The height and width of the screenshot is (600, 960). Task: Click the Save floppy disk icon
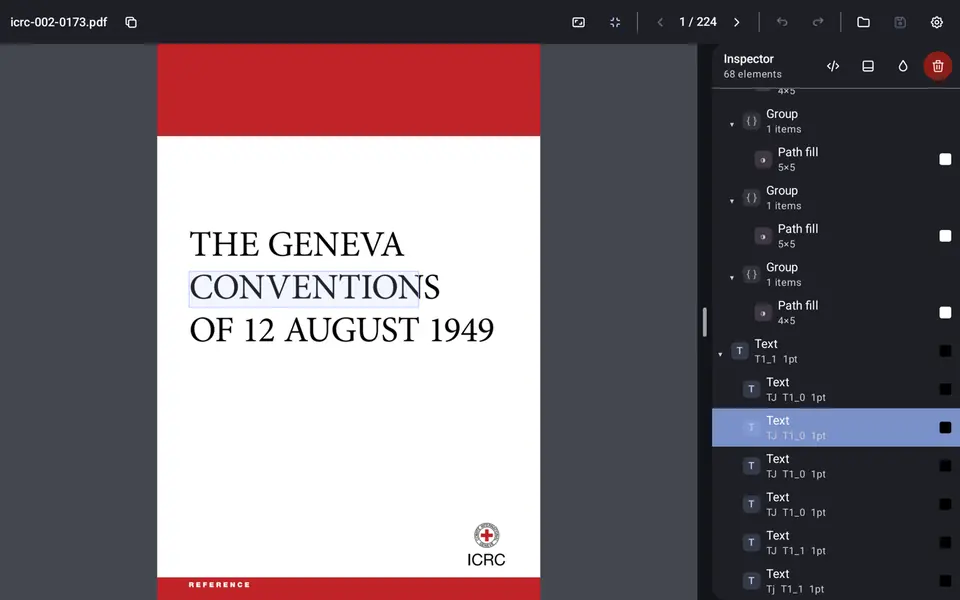900,22
